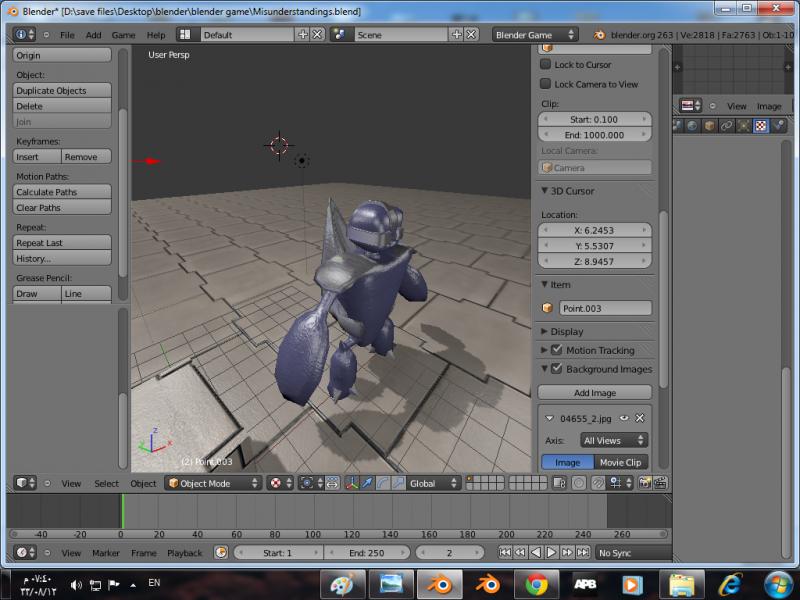Open Internet Explorer from the taskbar
The width and height of the screenshot is (800, 600).
click(730, 585)
